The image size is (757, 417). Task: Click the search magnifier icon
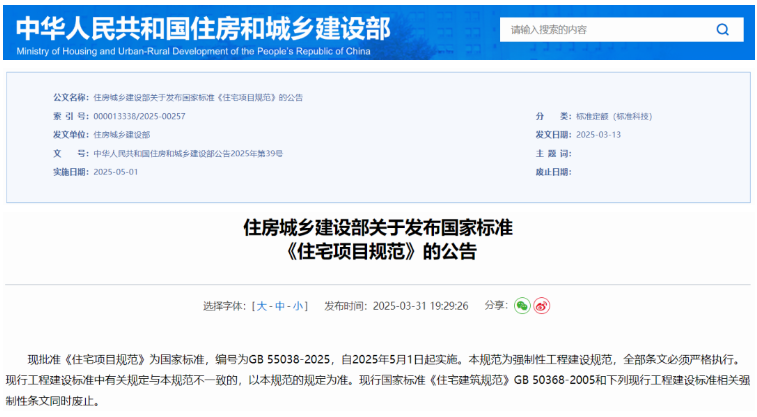click(x=722, y=30)
